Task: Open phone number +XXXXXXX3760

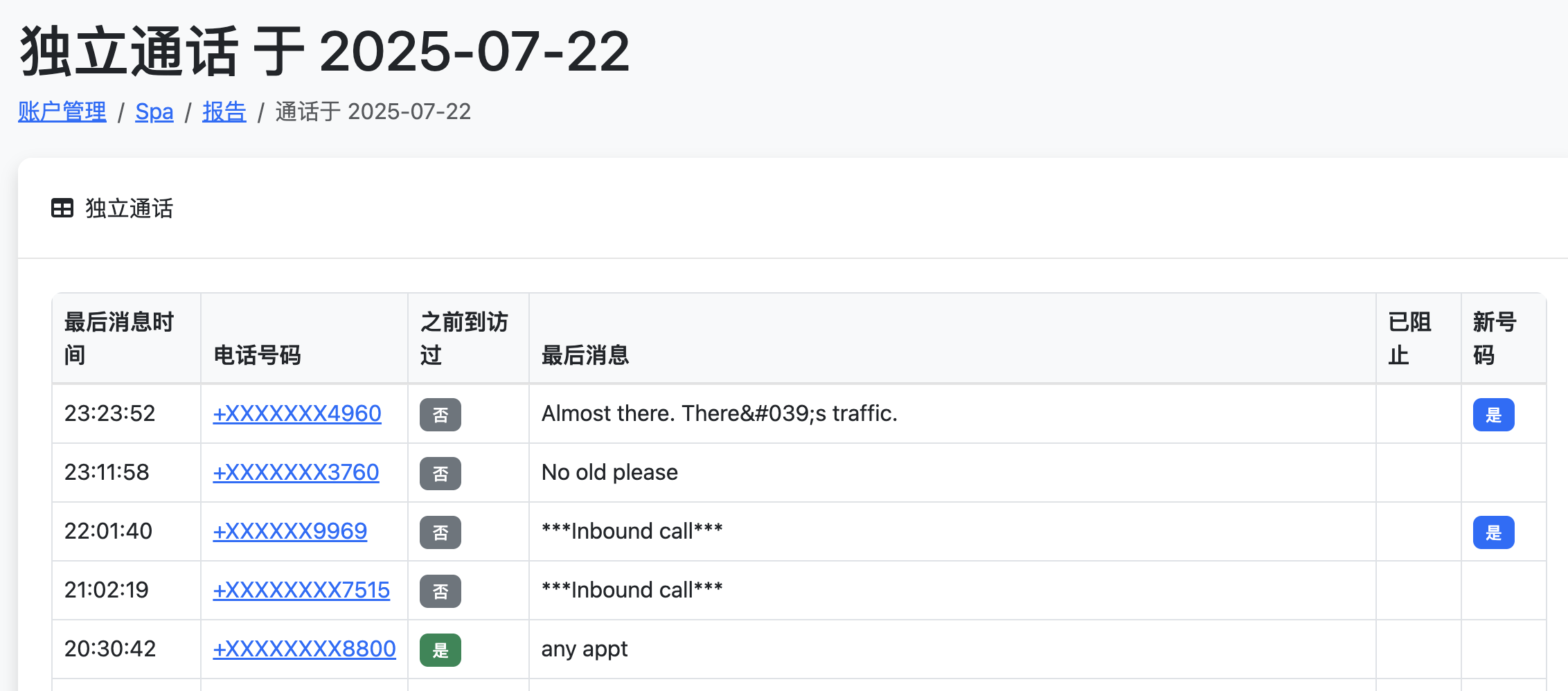Action: click(296, 472)
